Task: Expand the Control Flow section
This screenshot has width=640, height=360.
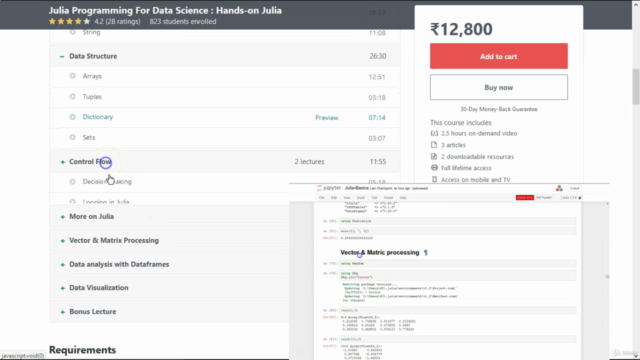Action: pyautogui.click(x=62, y=162)
